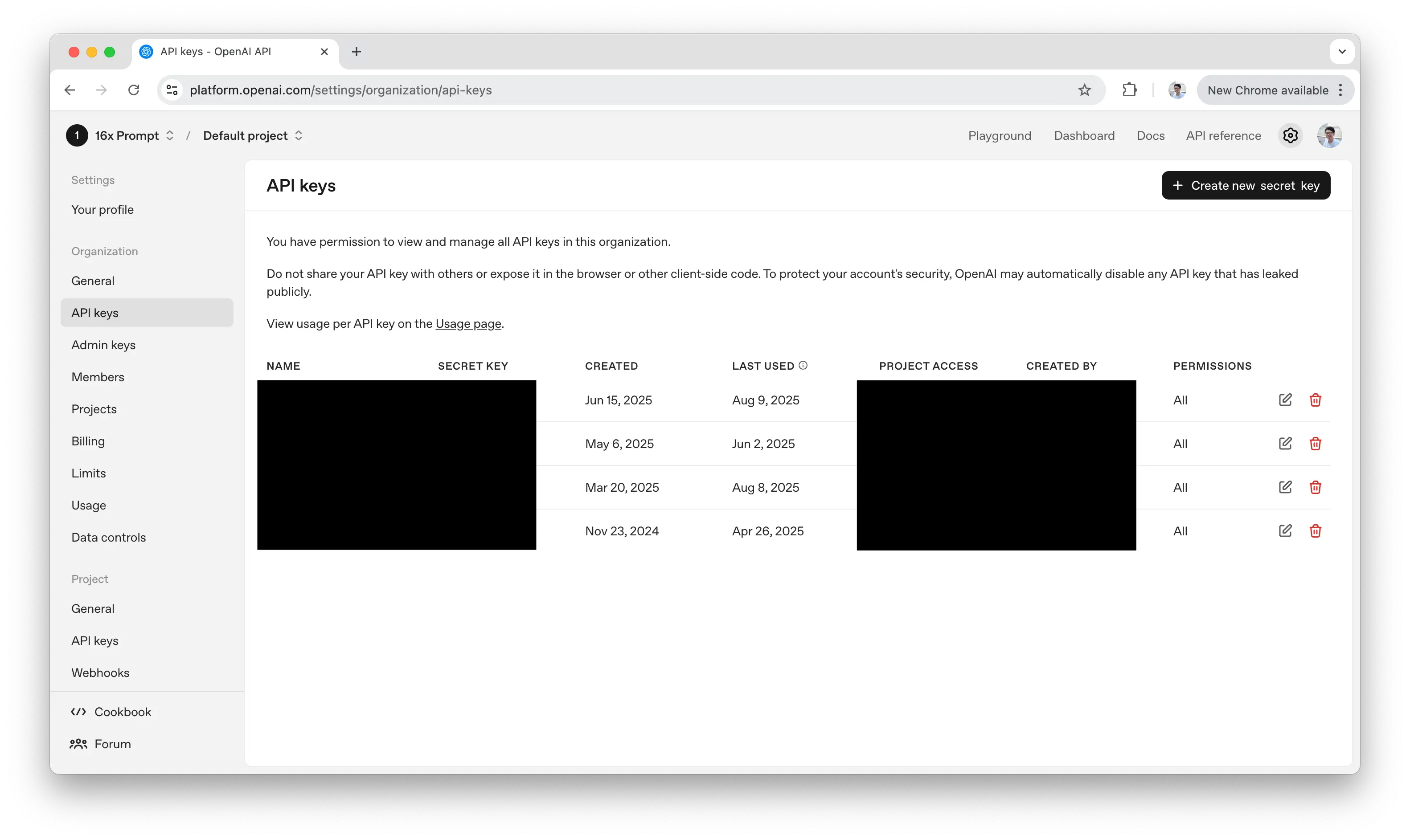Create a new secret key
This screenshot has width=1410, height=840.
click(x=1245, y=186)
